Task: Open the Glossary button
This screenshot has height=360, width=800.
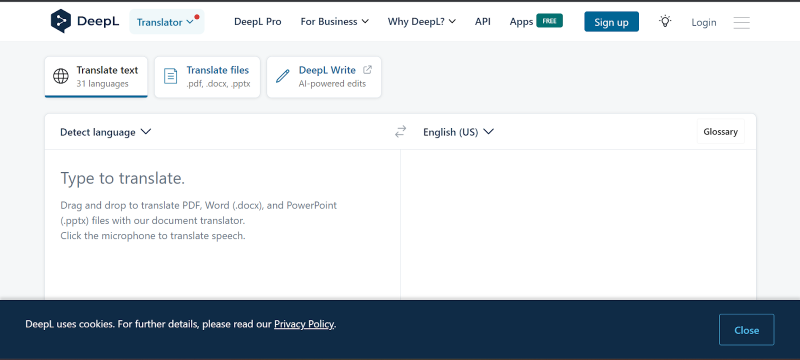Action: pyautogui.click(x=720, y=132)
